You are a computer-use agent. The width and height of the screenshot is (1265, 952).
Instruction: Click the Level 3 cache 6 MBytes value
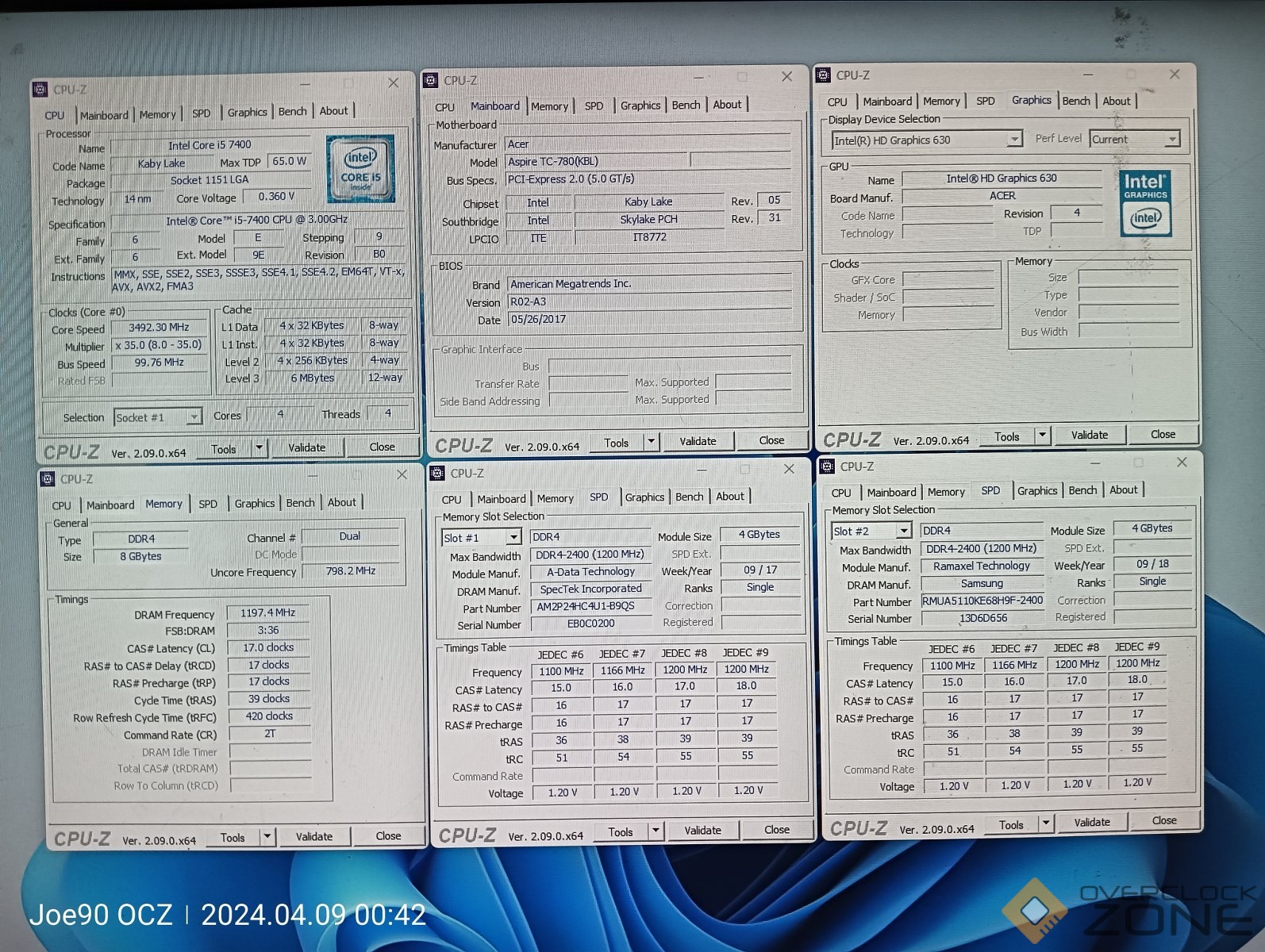click(312, 378)
